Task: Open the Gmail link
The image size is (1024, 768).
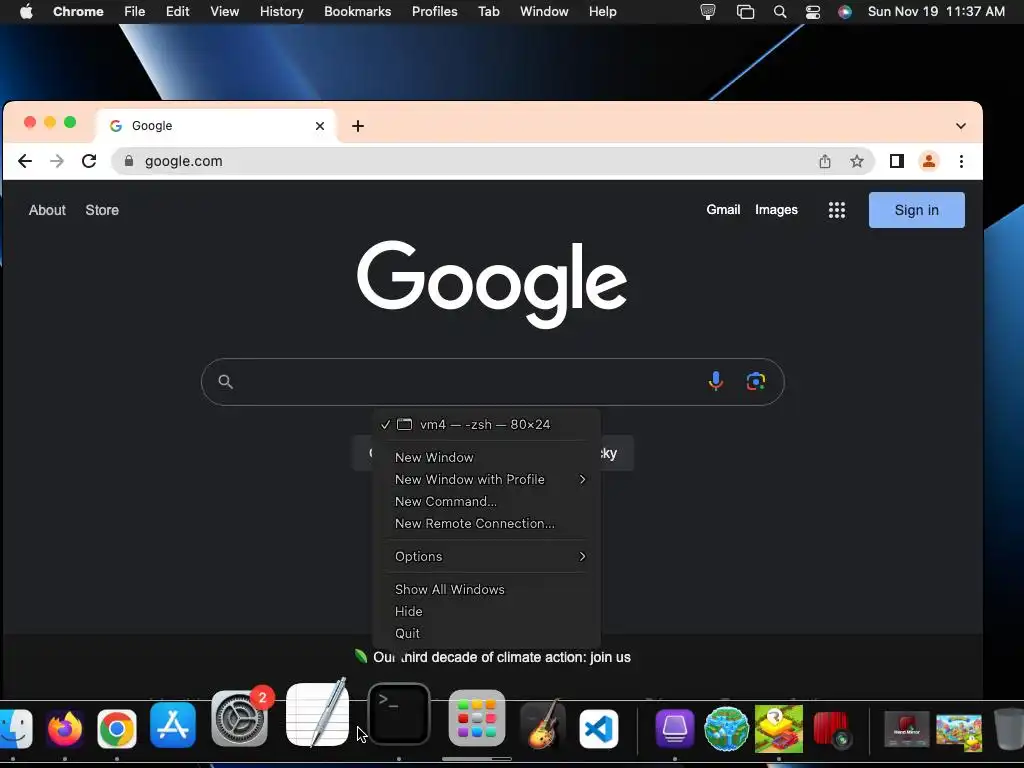Action: coord(723,210)
